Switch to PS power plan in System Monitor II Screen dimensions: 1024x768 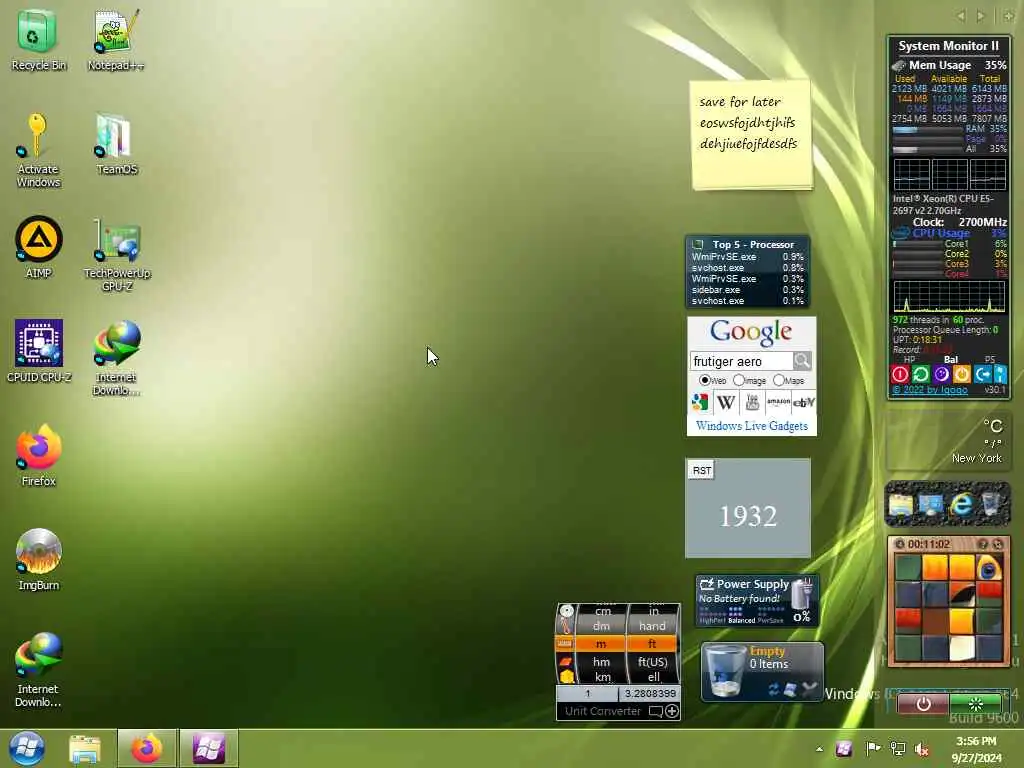[990, 359]
